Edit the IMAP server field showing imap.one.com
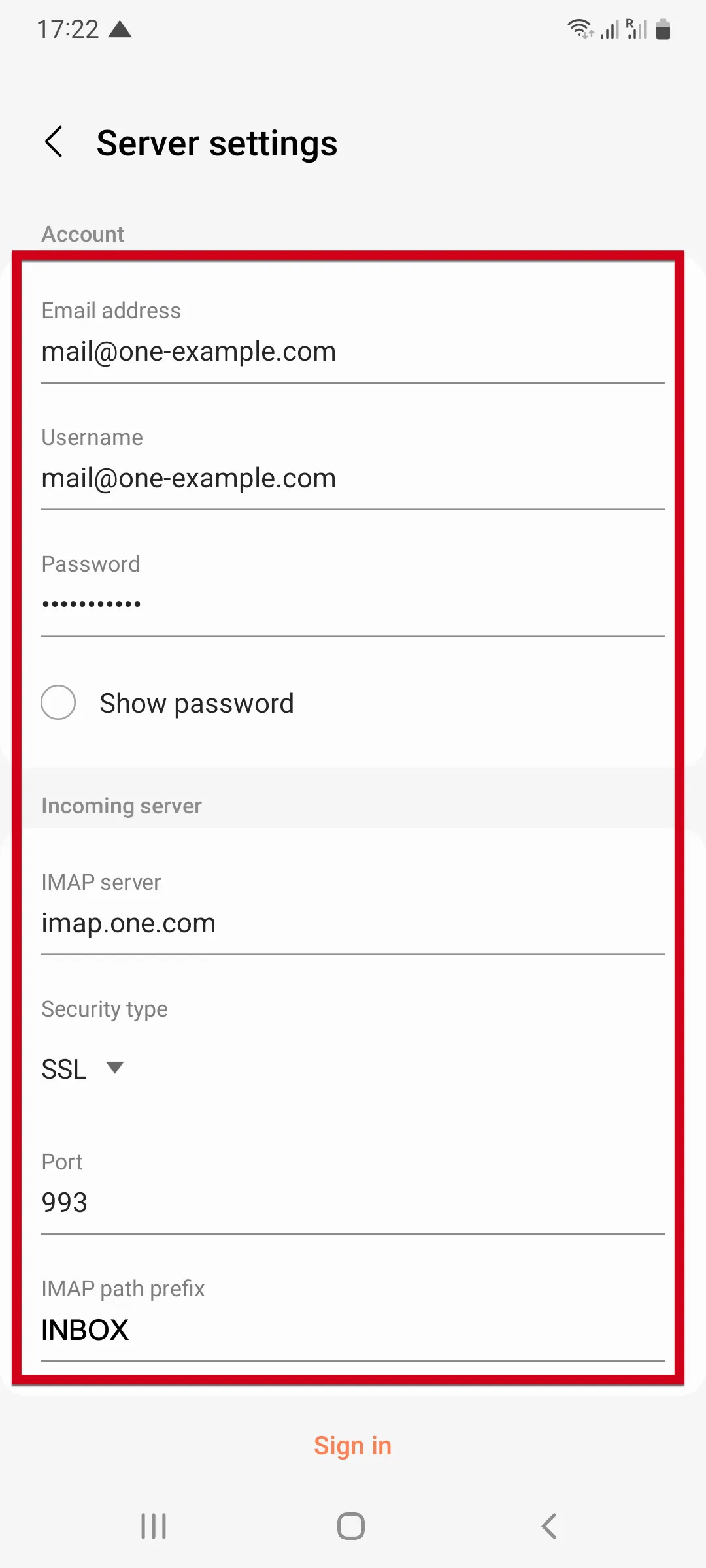 pyautogui.click(x=353, y=923)
